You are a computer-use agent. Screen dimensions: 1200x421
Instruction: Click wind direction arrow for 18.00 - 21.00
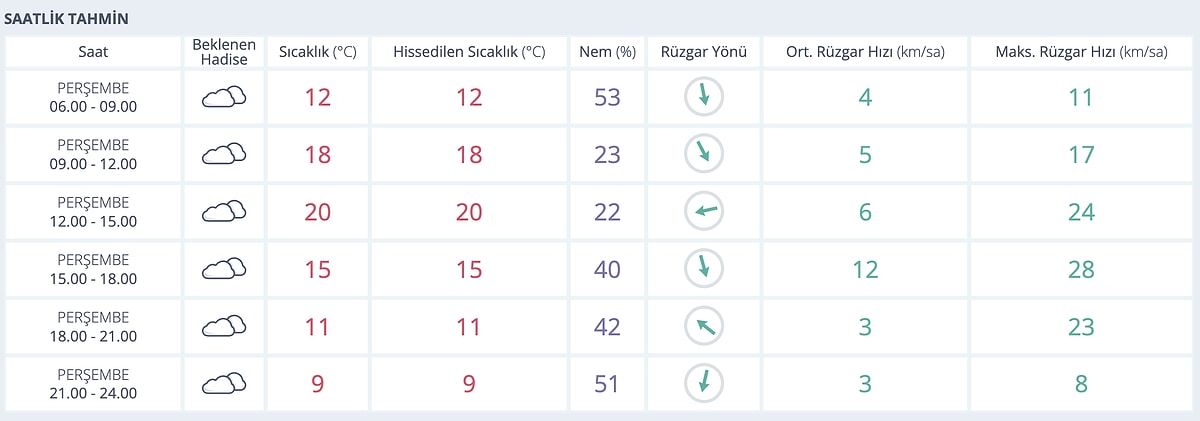(x=704, y=326)
